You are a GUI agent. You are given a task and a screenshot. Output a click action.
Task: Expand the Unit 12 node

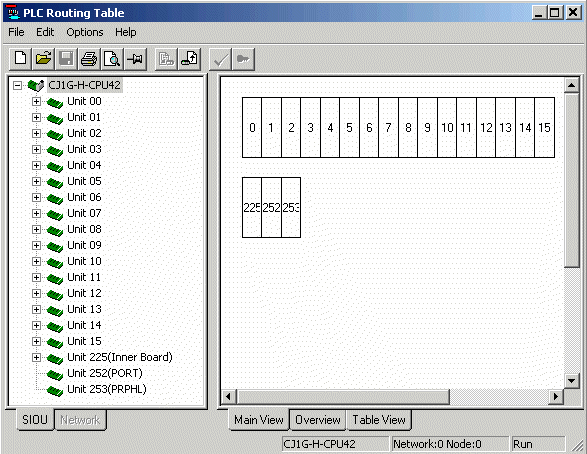pyautogui.click(x=36, y=293)
